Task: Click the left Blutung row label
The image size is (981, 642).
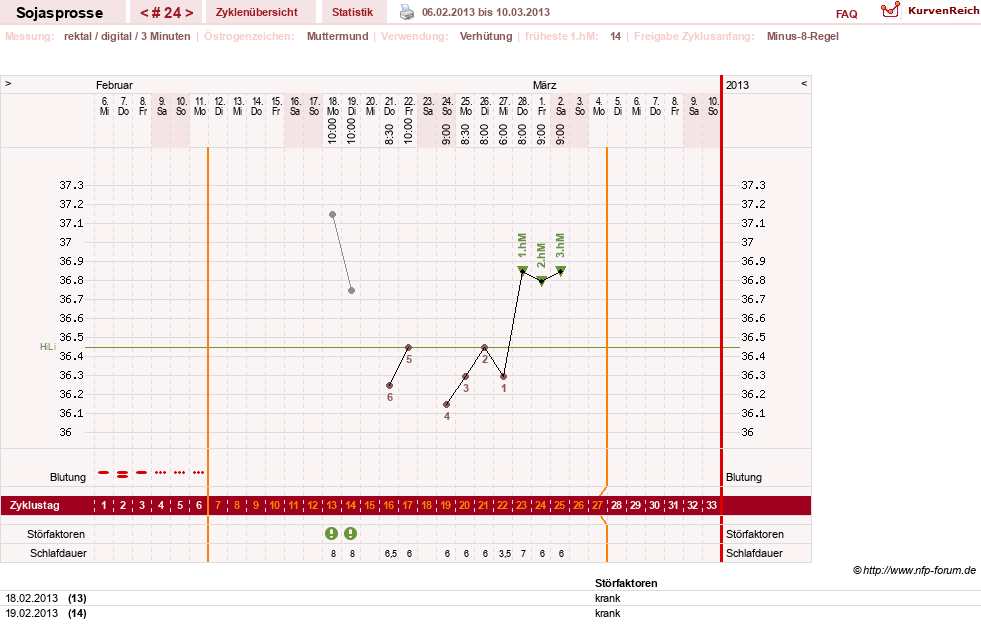Action: (68, 477)
